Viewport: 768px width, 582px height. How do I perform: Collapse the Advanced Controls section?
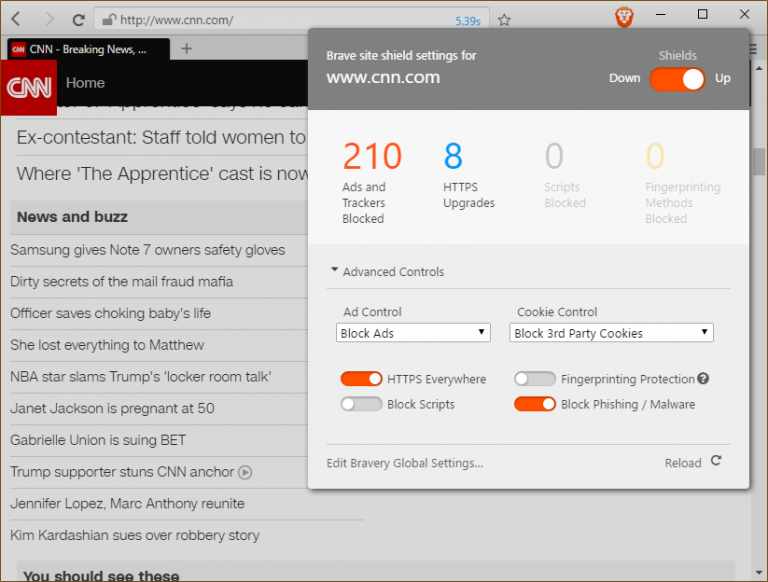pyautogui.click(x=387, y=271)
